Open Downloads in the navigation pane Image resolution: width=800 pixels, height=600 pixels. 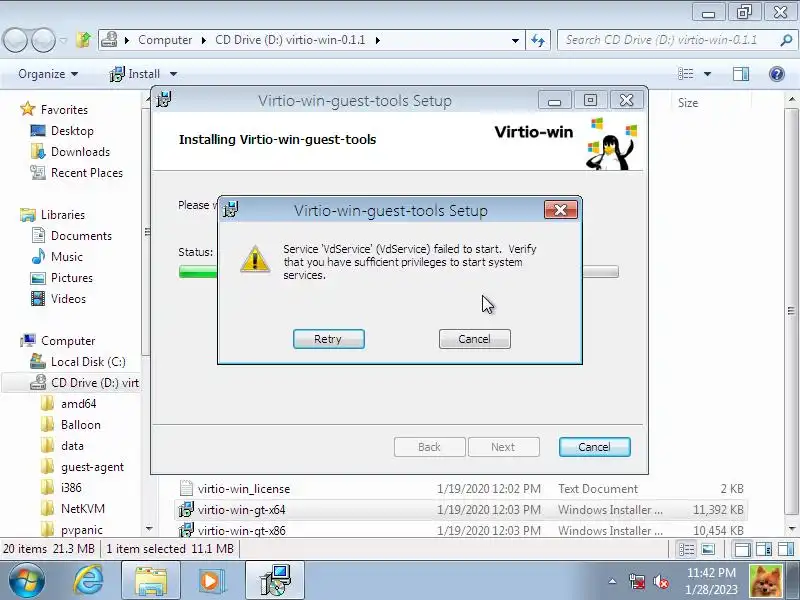coord(70,152)
